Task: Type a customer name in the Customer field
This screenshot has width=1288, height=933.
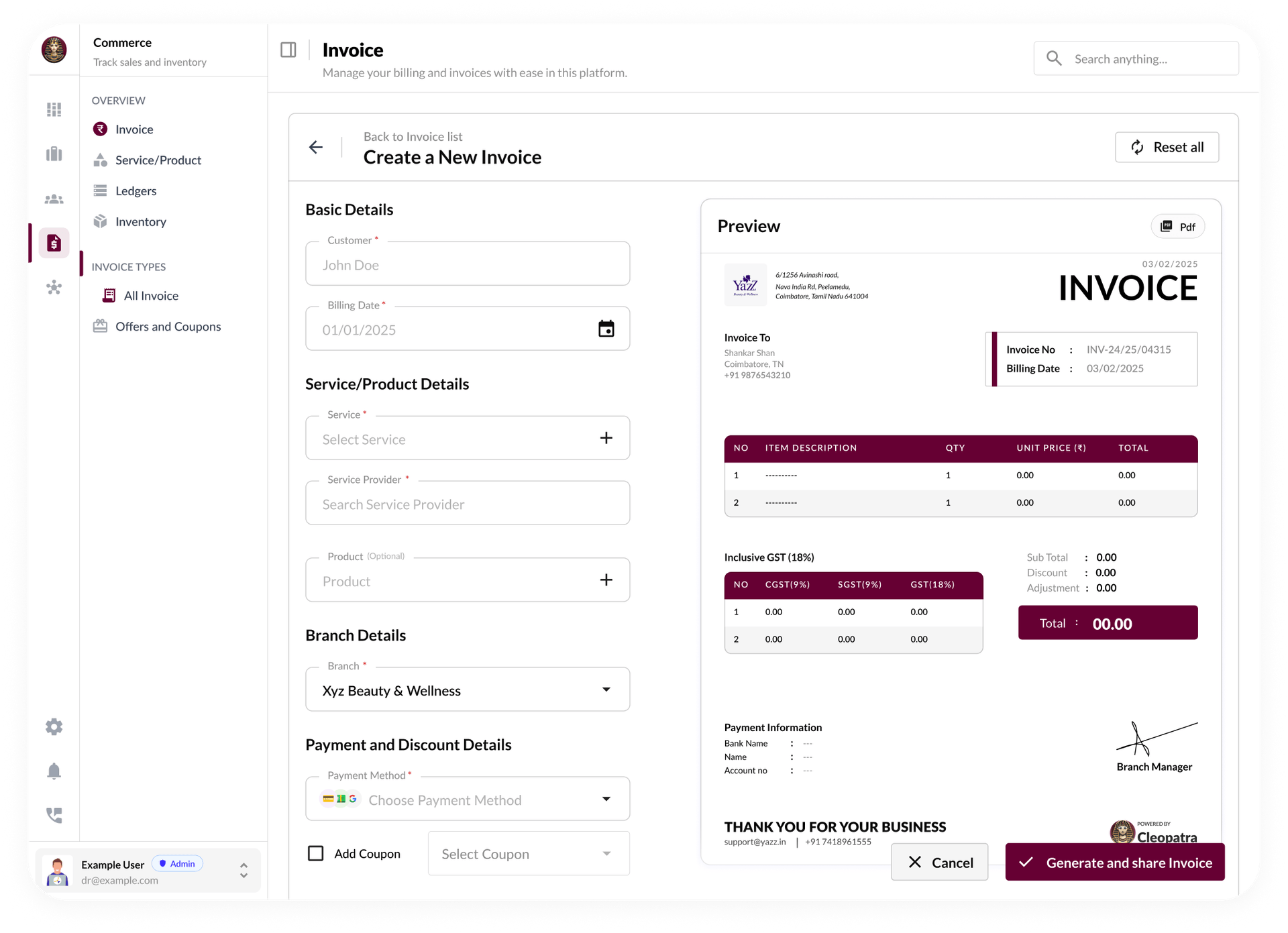Action: point(468,264)
